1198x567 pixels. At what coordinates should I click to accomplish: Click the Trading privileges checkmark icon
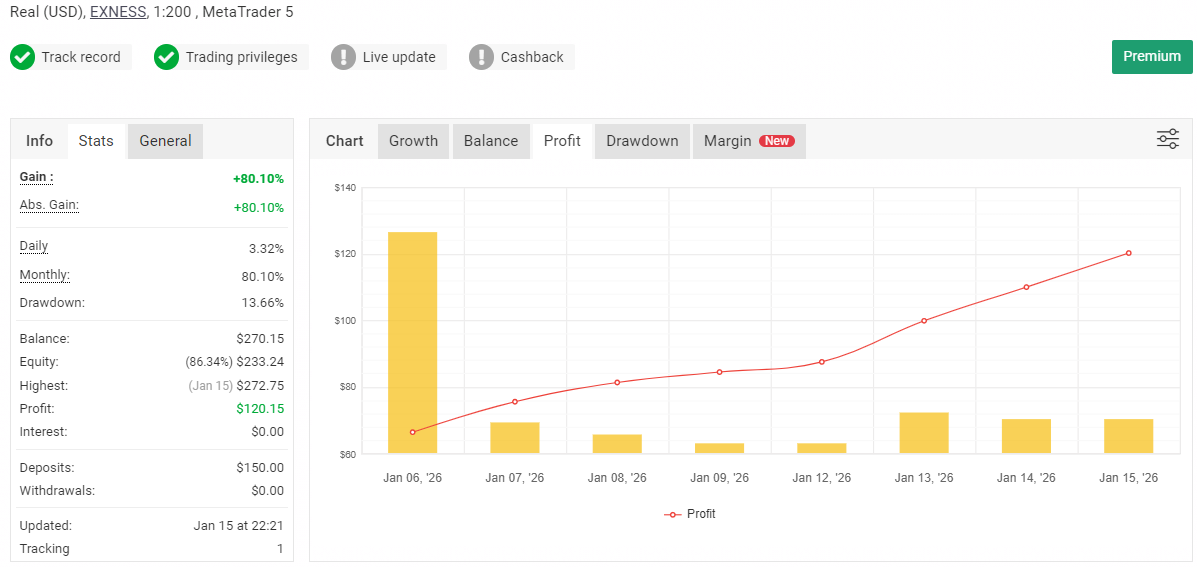point(167,57)
